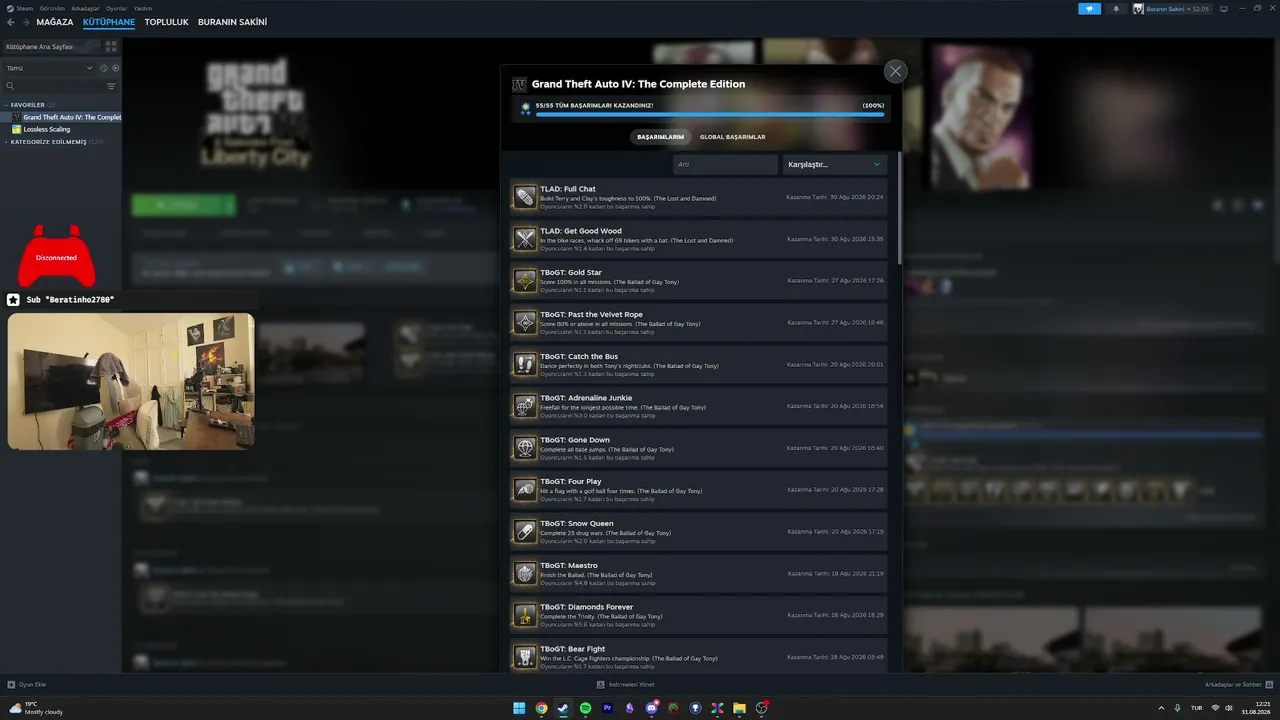Switch to the Global Başarımlar tab
The image size is (1280, 720).
(x=732, y=137)
